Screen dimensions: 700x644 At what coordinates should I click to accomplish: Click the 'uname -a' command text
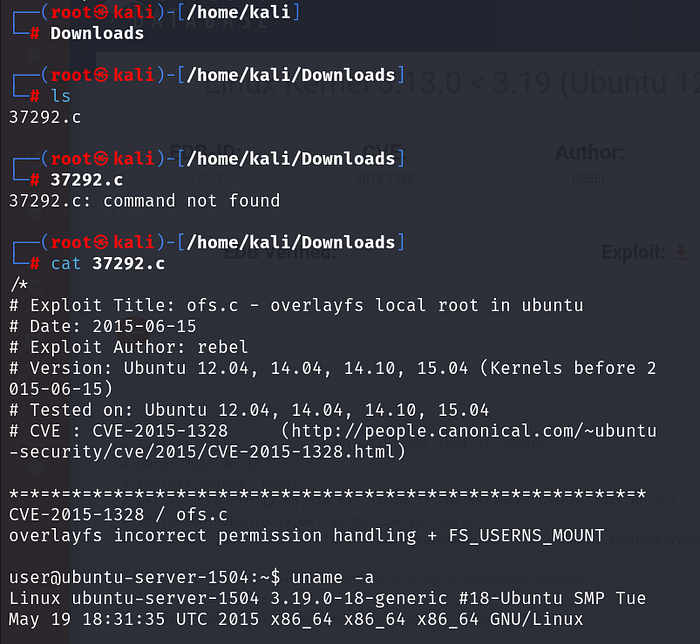pyautogui.click(x=345, y=577)
